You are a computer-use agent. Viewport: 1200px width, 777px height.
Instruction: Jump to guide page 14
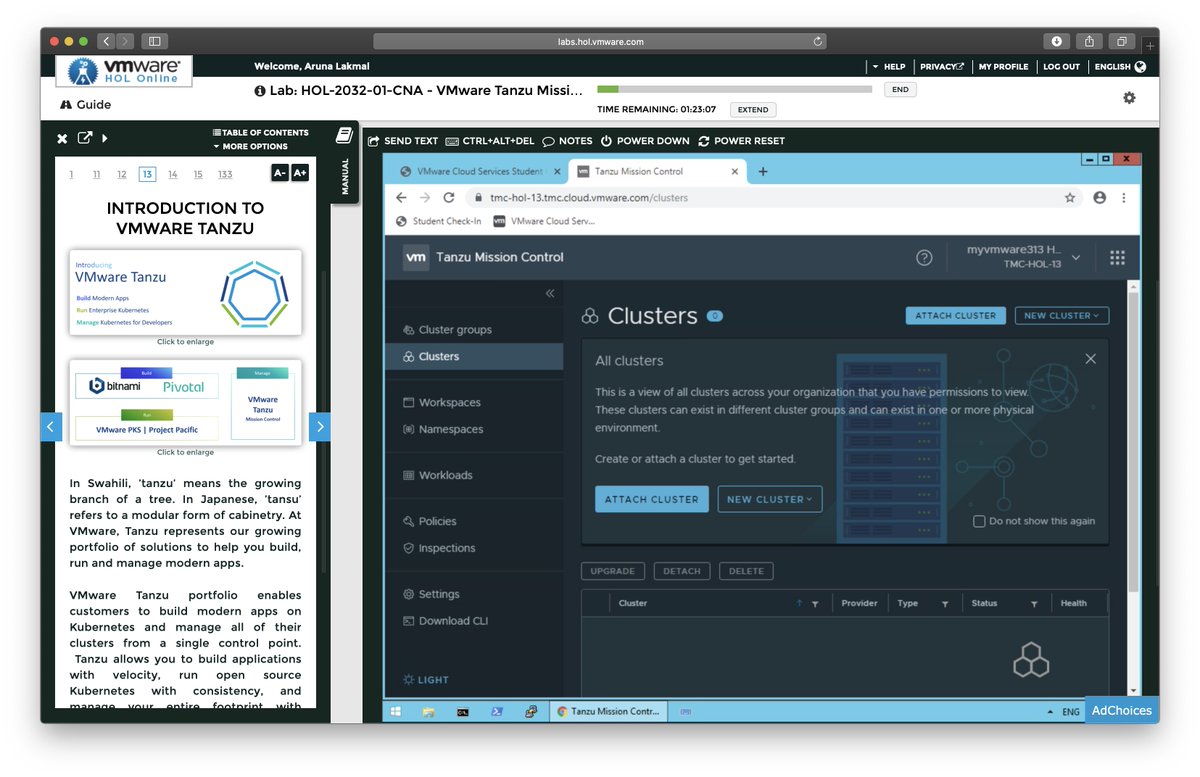(172, 174)
